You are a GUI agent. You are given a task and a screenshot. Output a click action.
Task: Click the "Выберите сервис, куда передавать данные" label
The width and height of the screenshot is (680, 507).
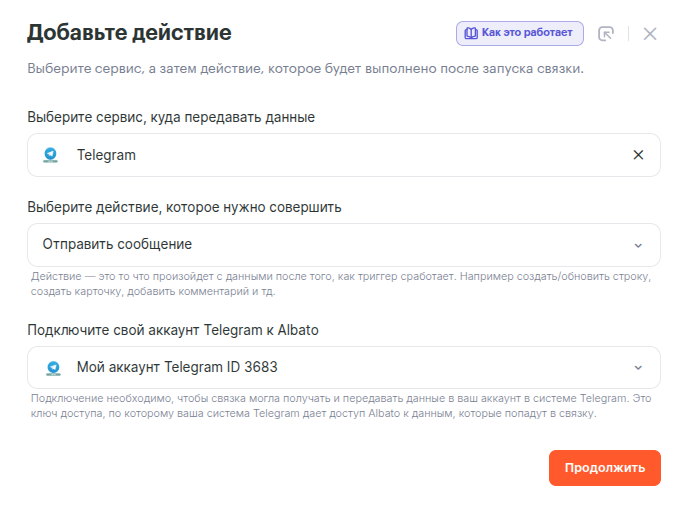[171, 117]
